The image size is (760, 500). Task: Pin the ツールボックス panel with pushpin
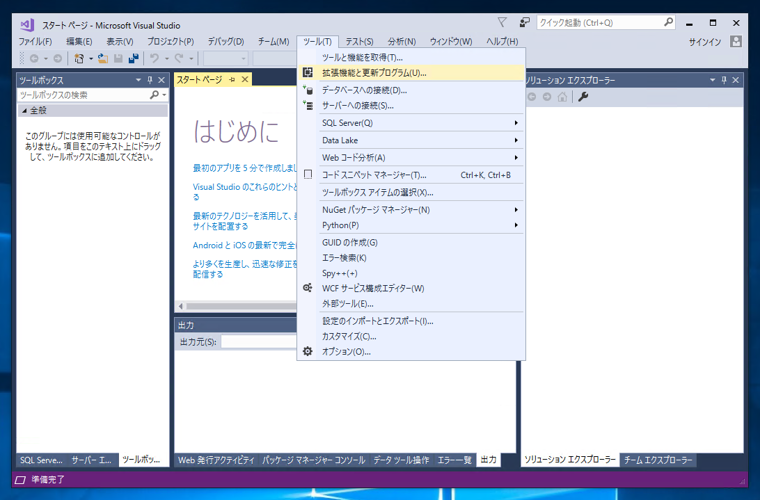point(150,80)
